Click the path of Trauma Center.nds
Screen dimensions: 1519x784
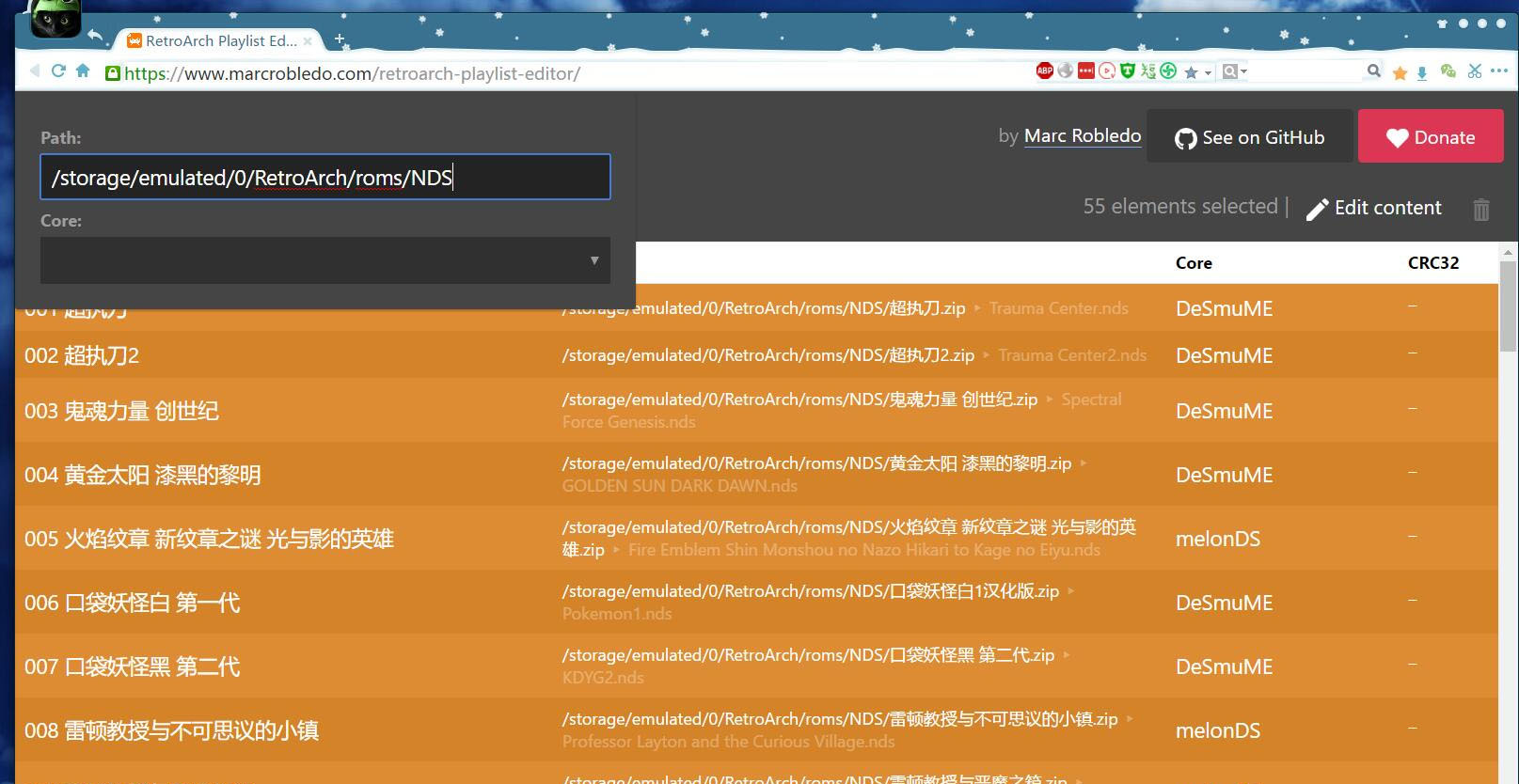[x=846, y=308]
